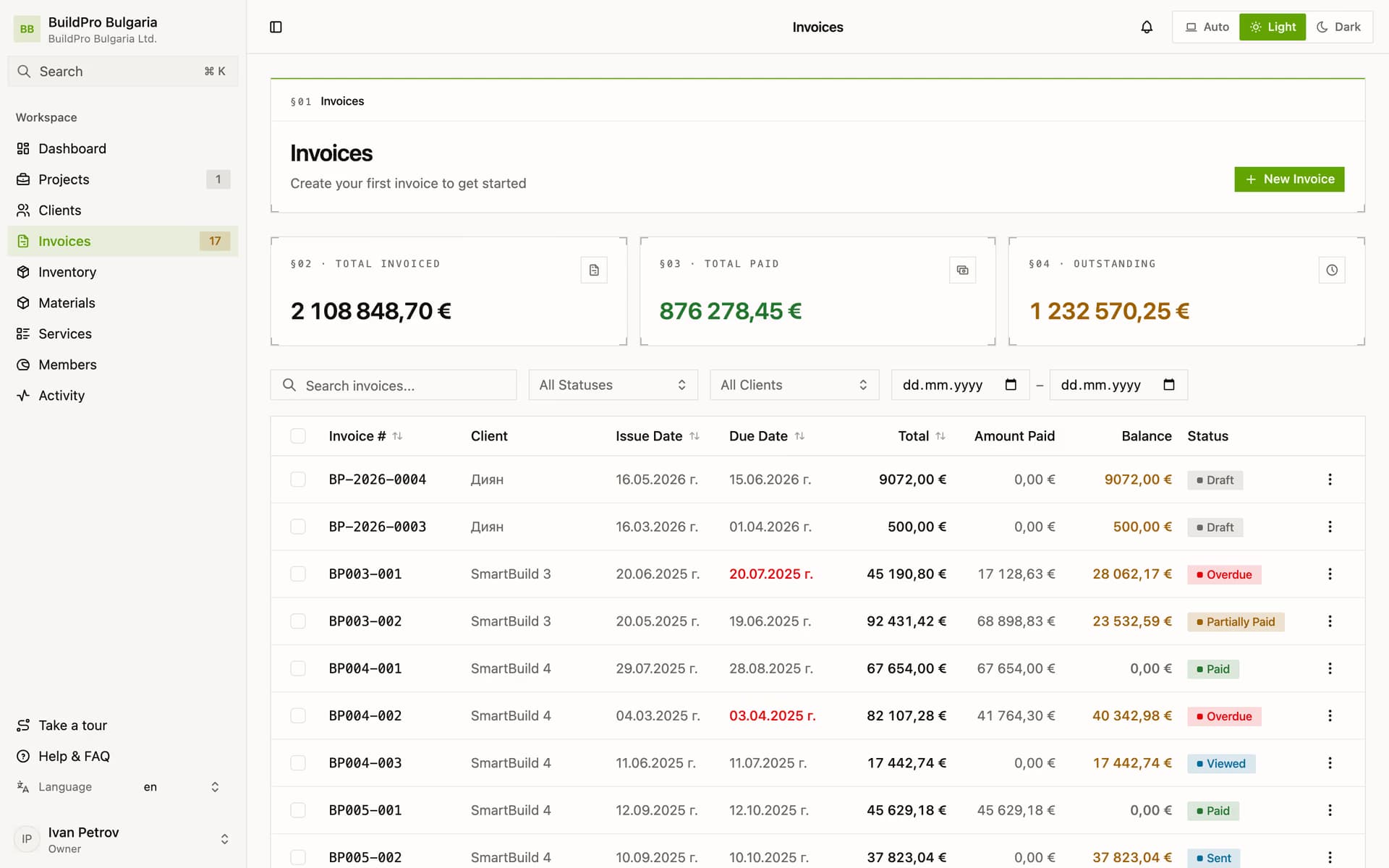Click the Outstanding clock icon
1389x868 pixels.
click(x=1332, y=270)
